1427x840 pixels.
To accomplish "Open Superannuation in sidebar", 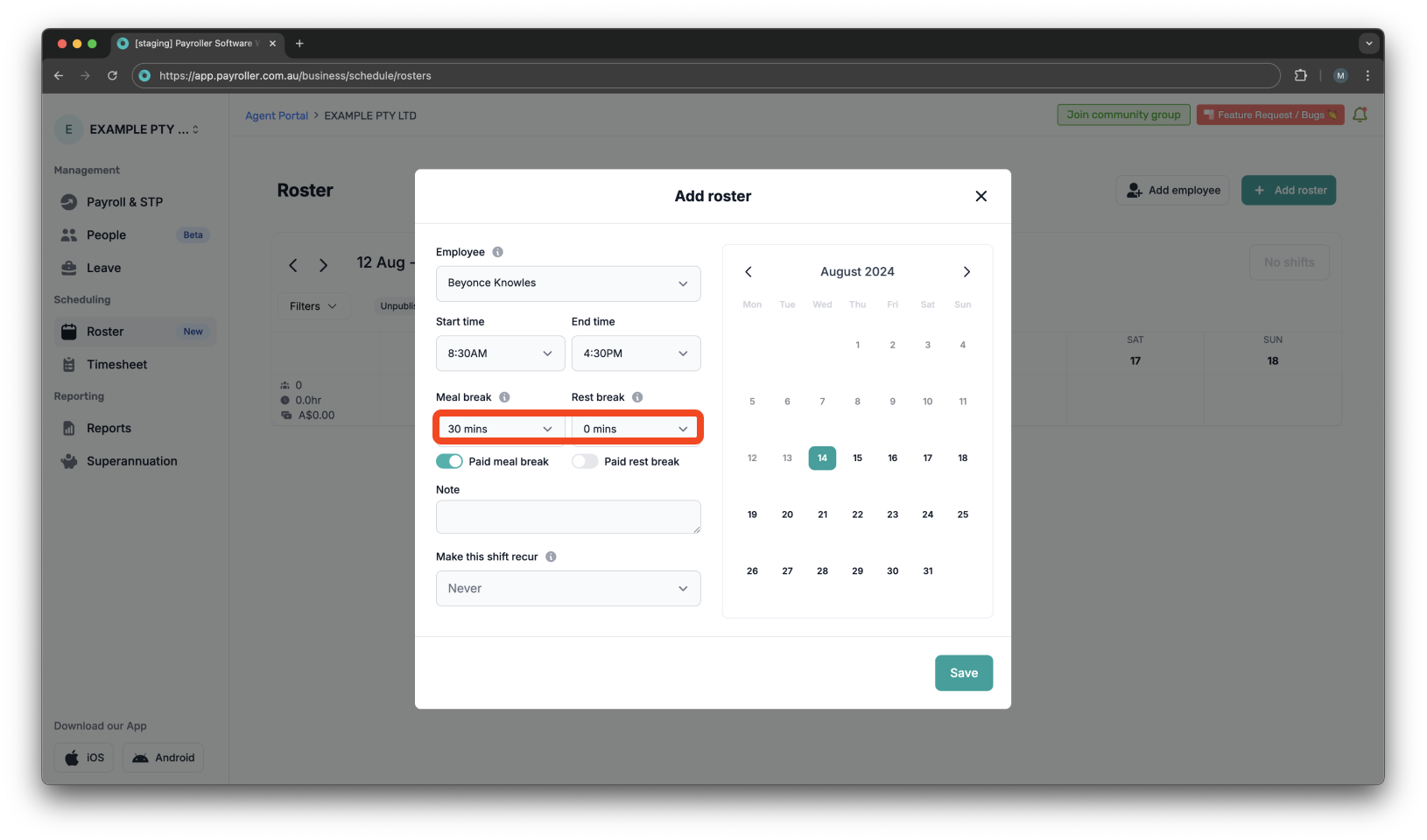I will point(134,461).
